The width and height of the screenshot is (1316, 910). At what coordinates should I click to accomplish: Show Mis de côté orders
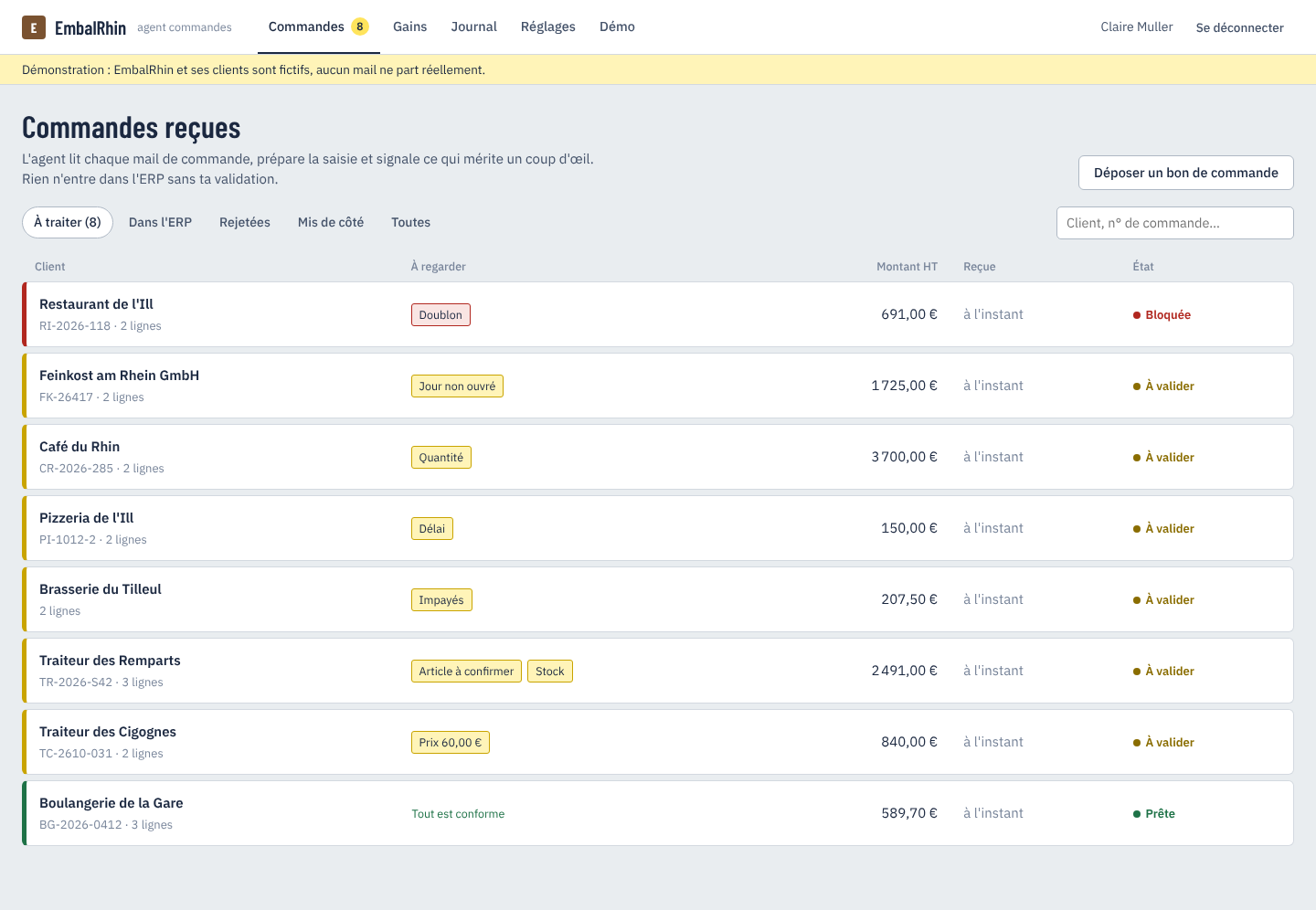click(331, 222)
